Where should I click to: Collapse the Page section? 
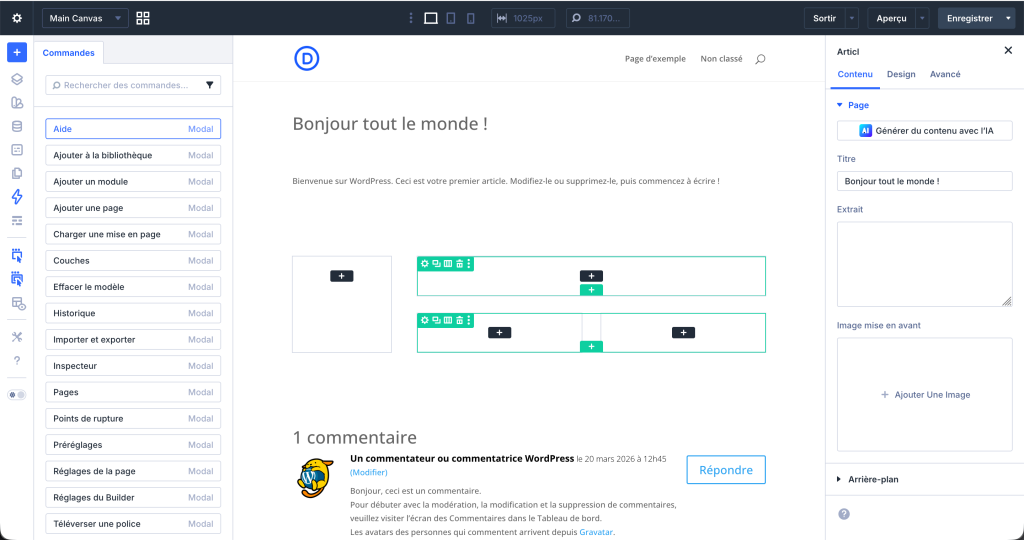(839, 105)
